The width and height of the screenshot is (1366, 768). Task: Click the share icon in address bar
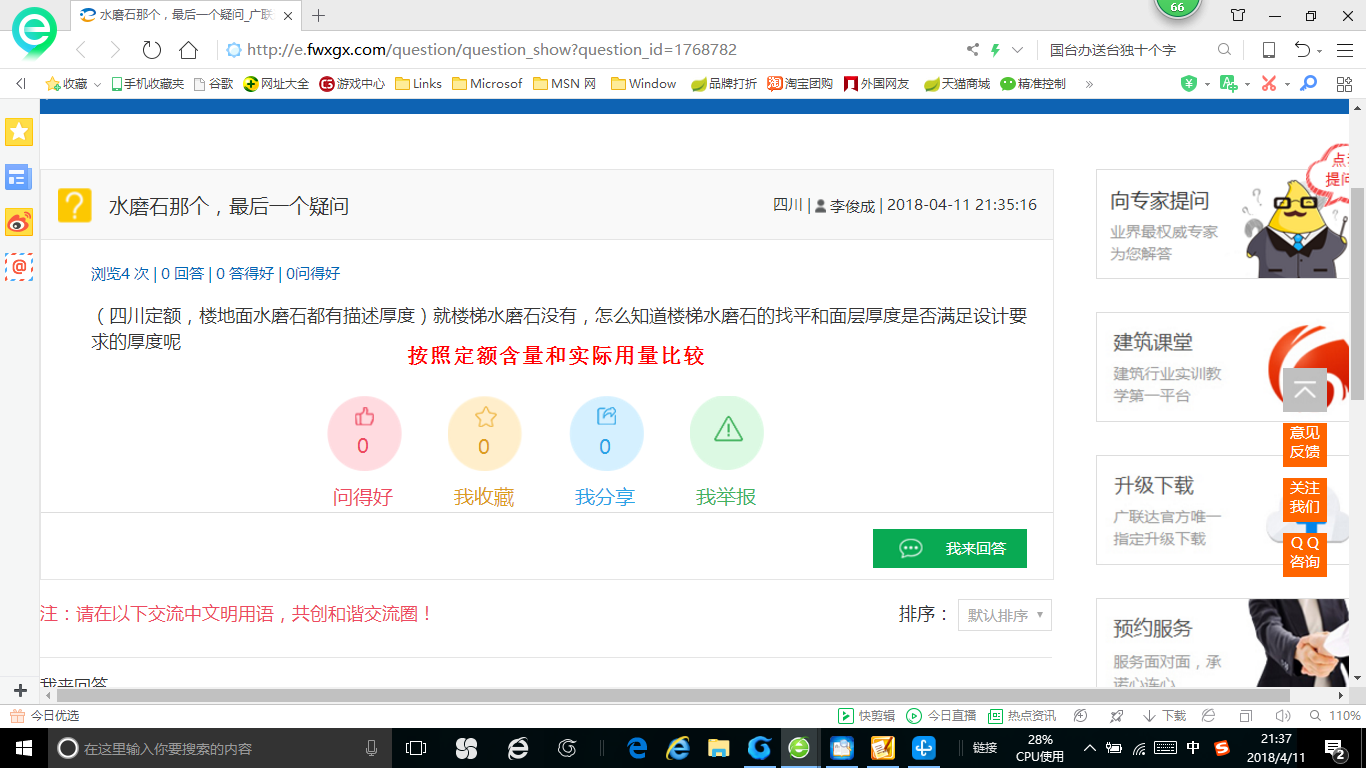(x=973, y=50)
